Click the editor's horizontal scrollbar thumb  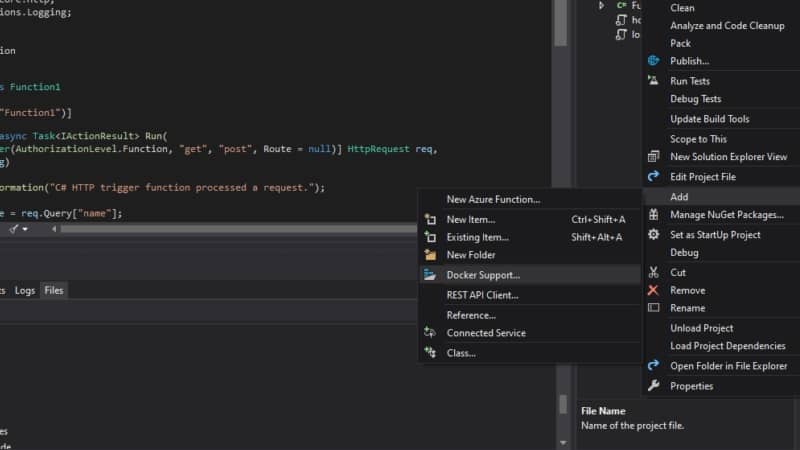pyautogui.click(x=238, y=229)
